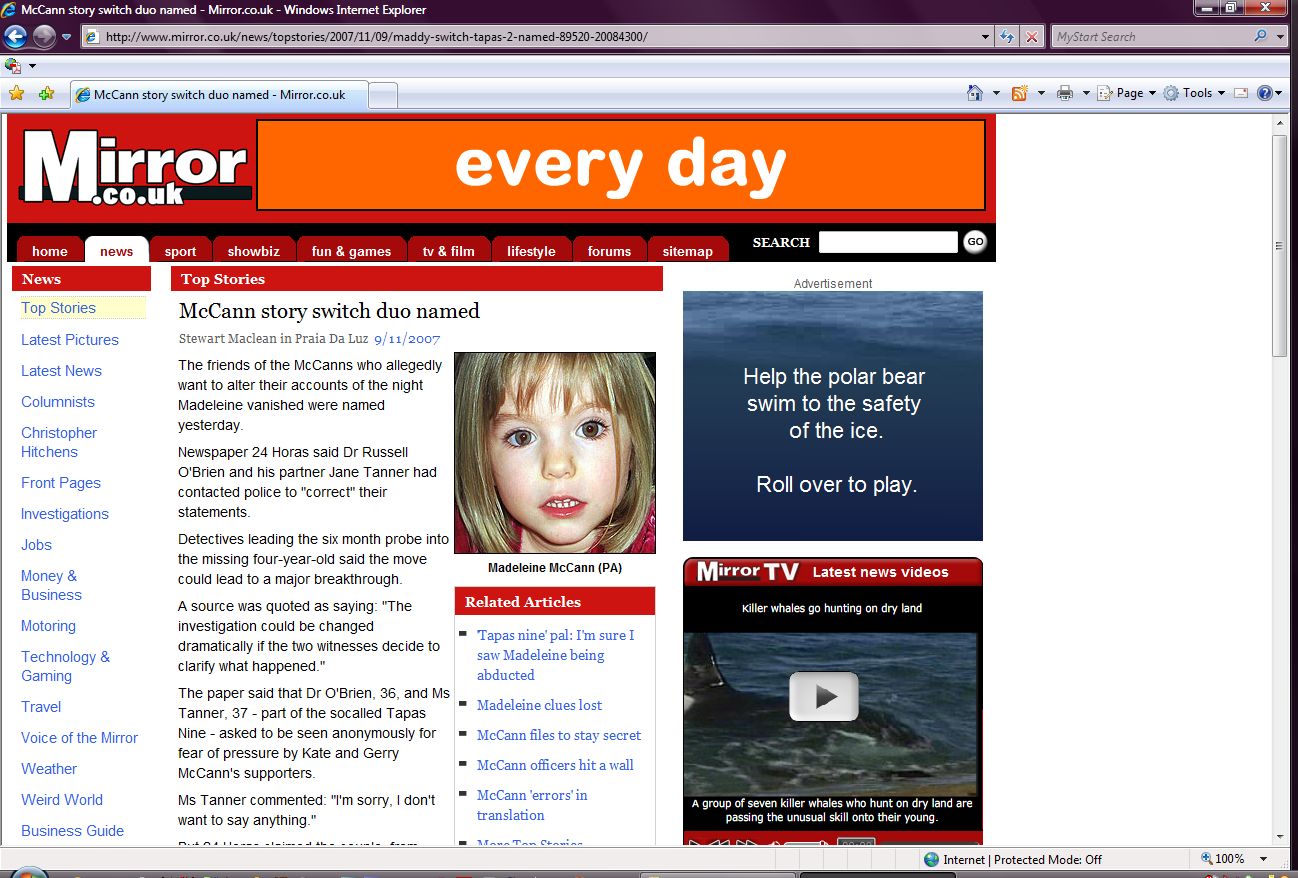Image resolution: width=1298 pixels, height=878 pixels.
Task: Click in the Mirror site search field
Action: click(888, 242)
